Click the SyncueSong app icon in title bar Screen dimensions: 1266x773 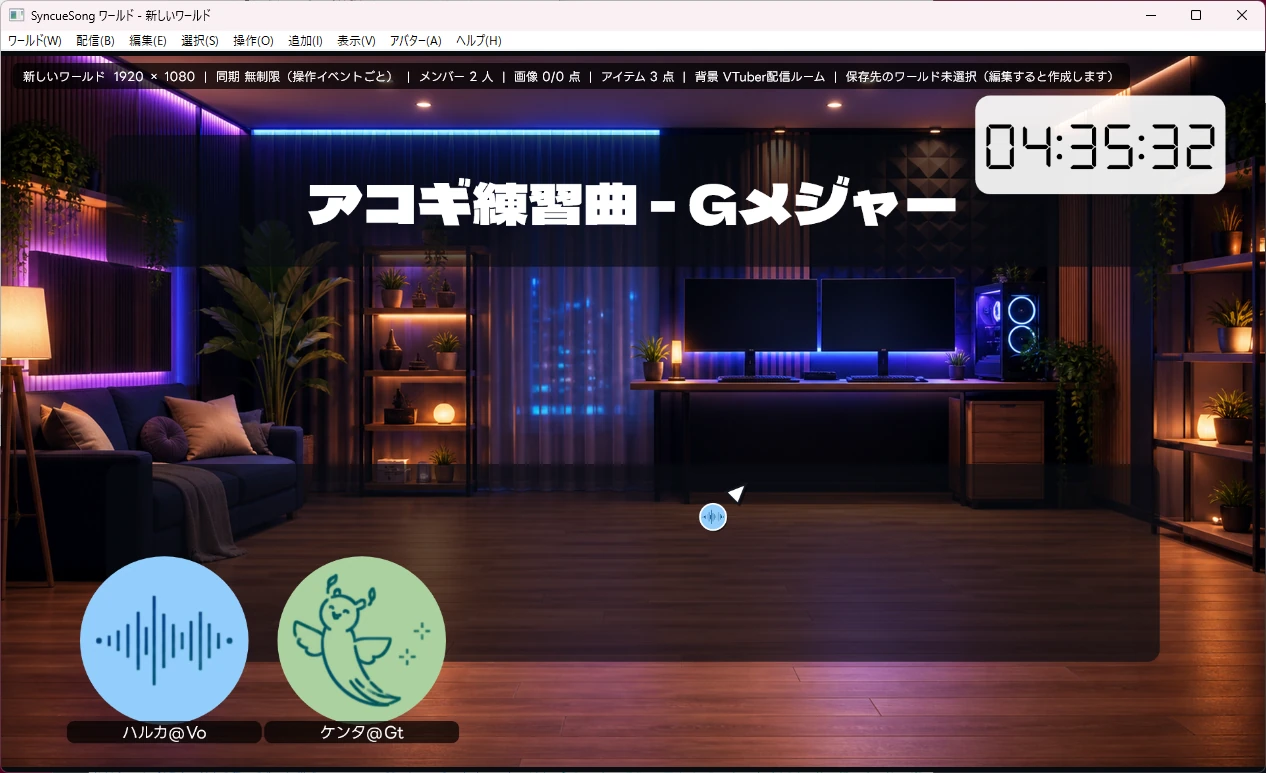(16, 15)
